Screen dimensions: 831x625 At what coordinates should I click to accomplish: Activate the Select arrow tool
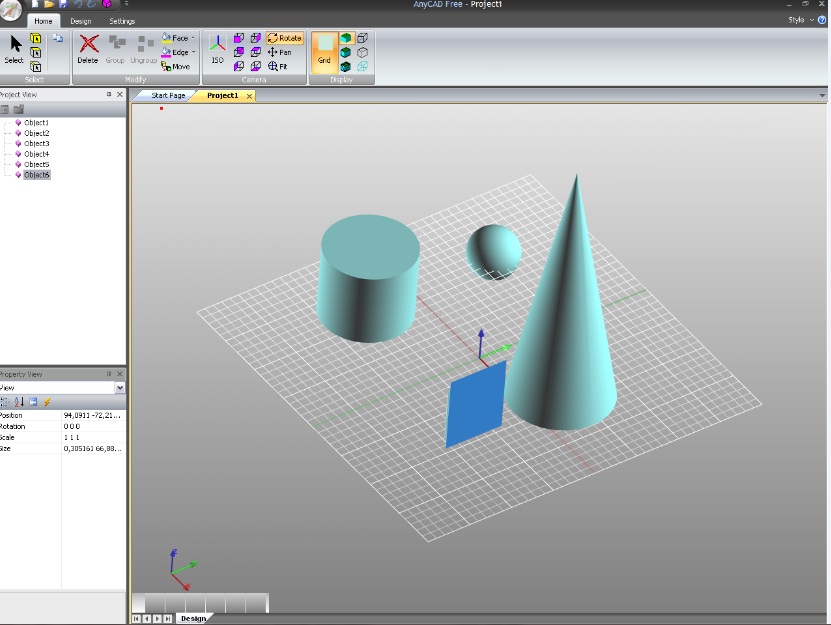[x=14, y=49]
